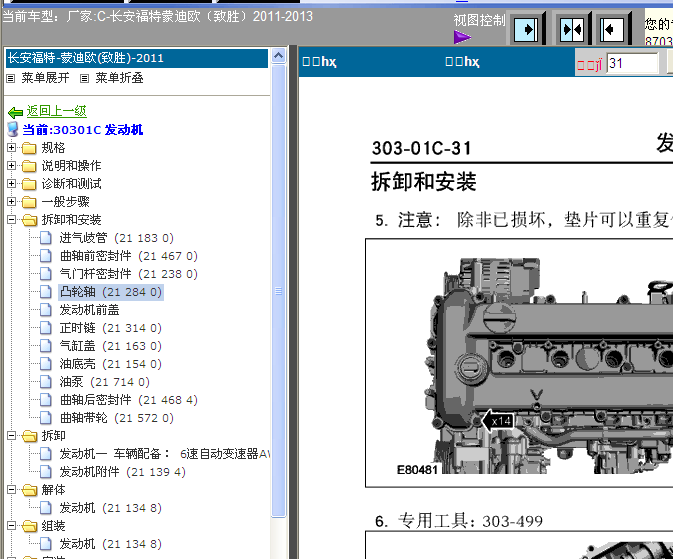
Task: Open 发动机— 车辆配备 6速自动变速器 document
Action: coord(164,454)
